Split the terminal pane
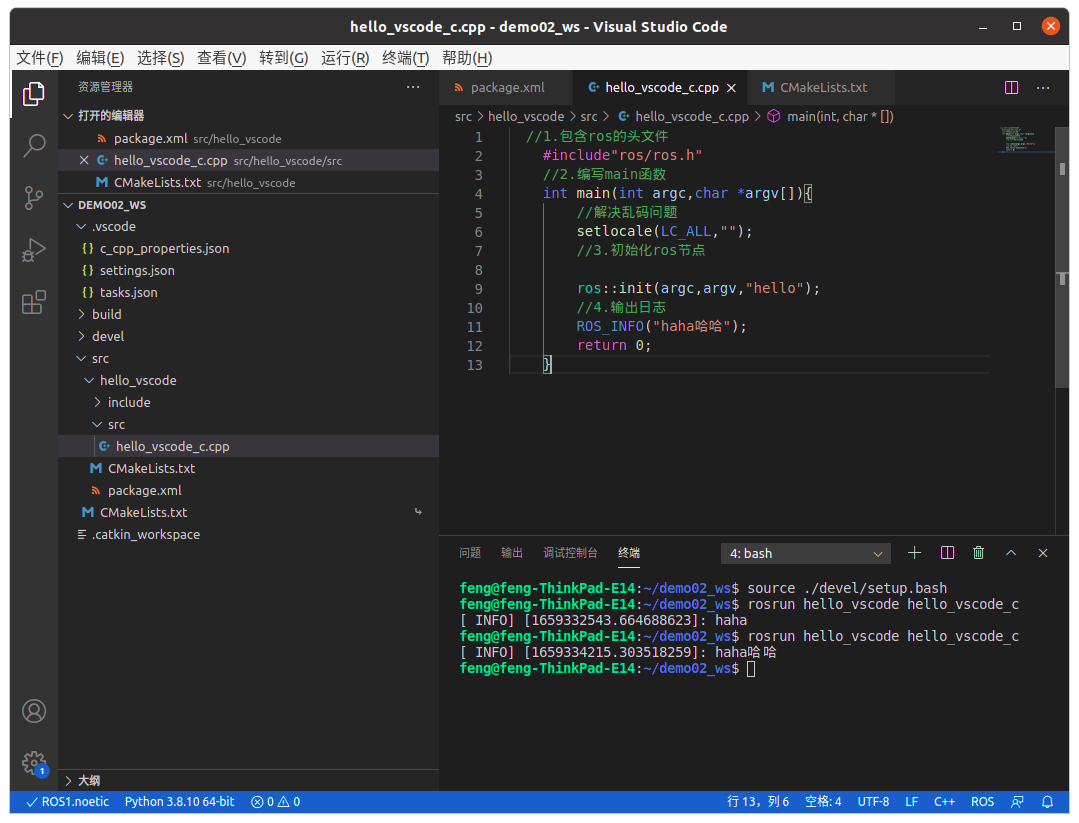The height and width of the screenshot is (823, 1079). click(x=947, y=553)
